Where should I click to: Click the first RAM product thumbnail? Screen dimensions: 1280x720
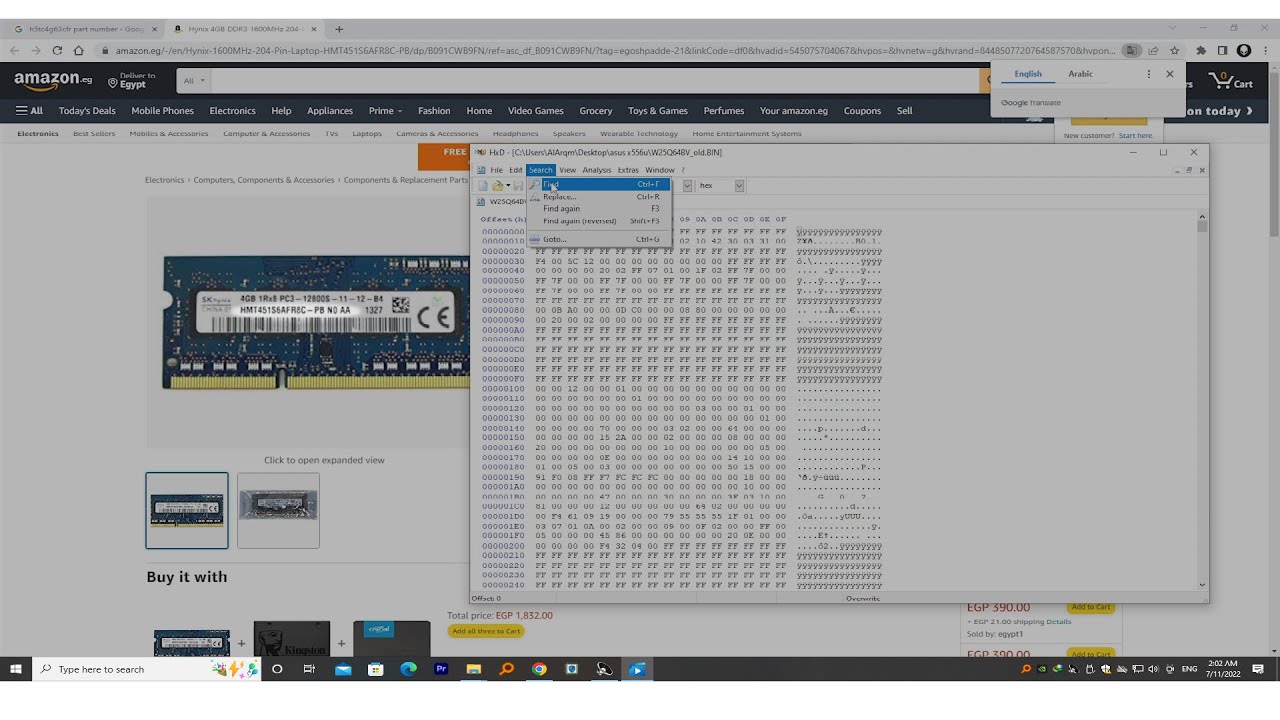pos(187,510)
